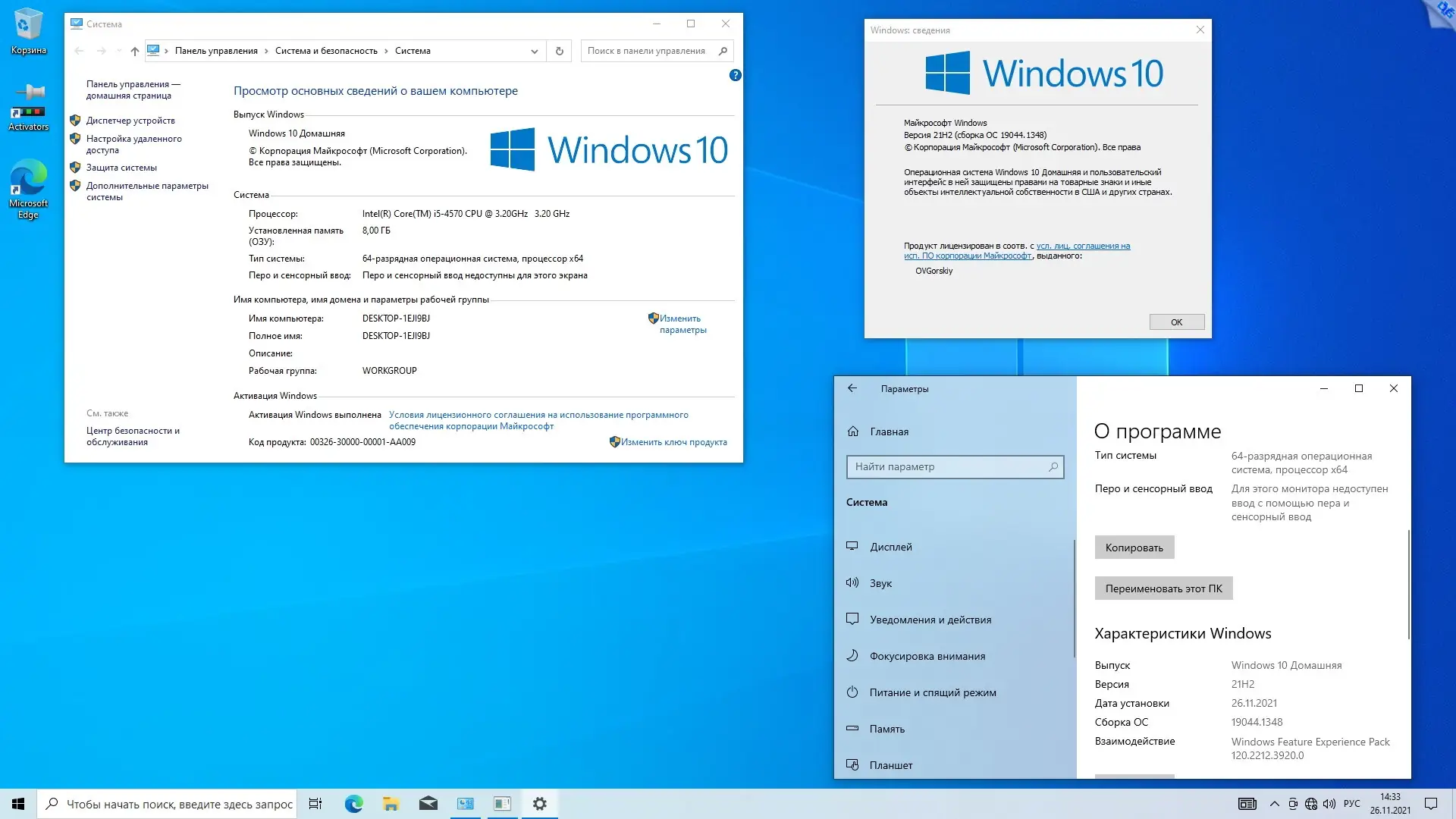
Task: Click the Главная home icon in Settings
Action: [x=852, y=431]
